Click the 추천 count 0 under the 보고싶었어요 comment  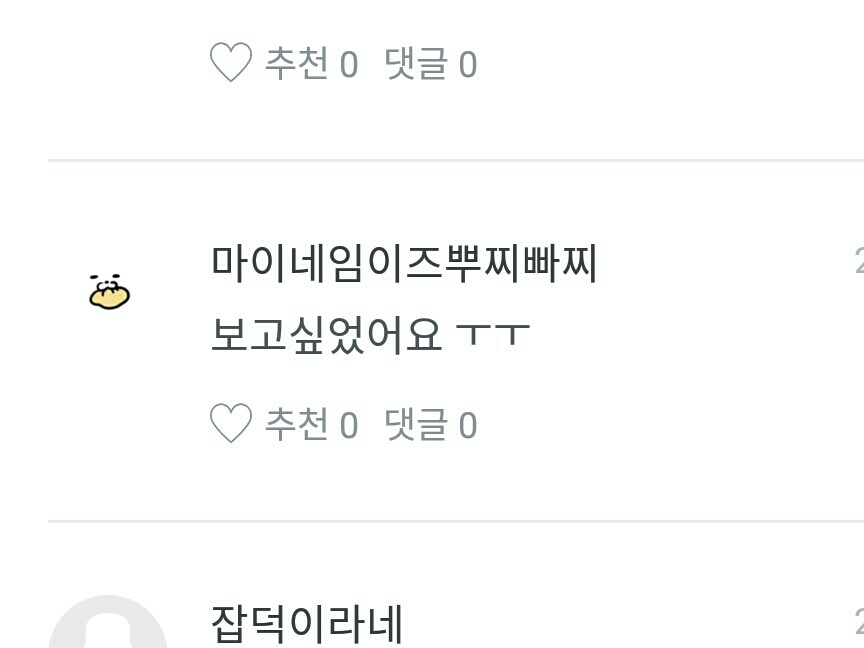tap(349, 425)
